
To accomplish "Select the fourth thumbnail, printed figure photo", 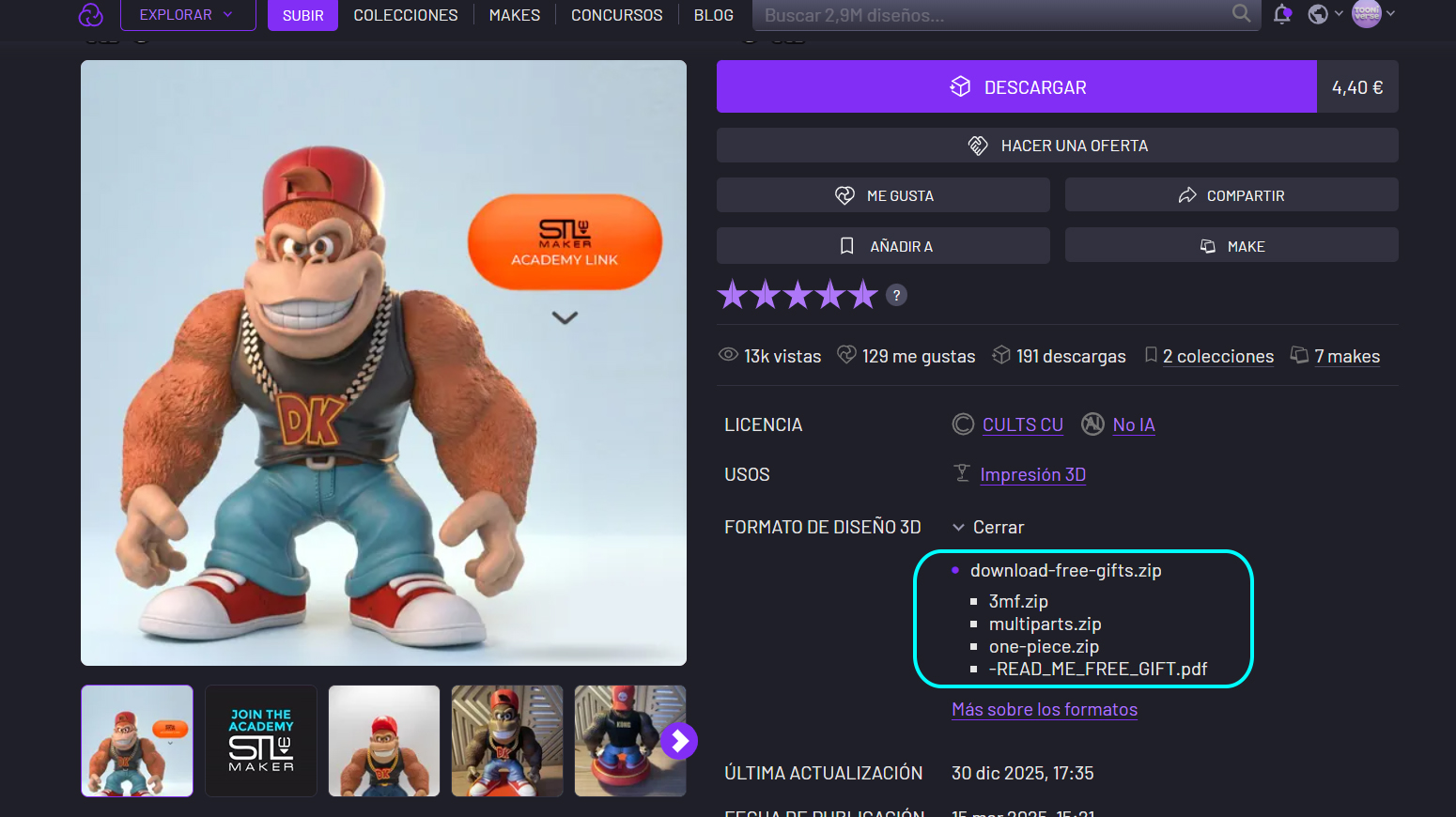I will (x=507, y=741).
